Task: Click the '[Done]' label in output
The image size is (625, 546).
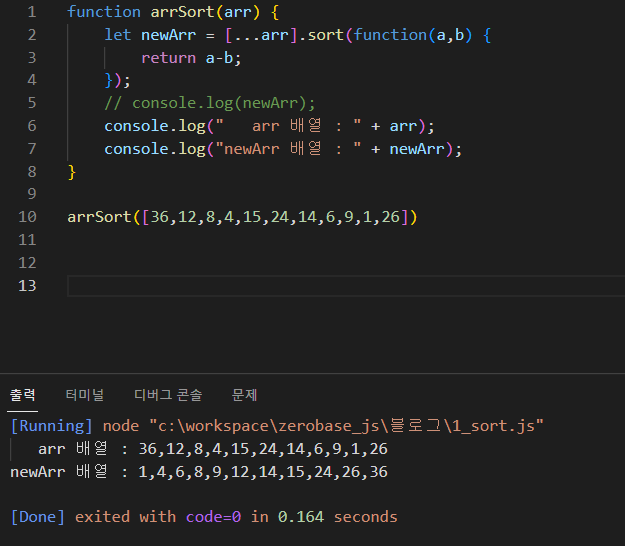Action: point(38,517)
